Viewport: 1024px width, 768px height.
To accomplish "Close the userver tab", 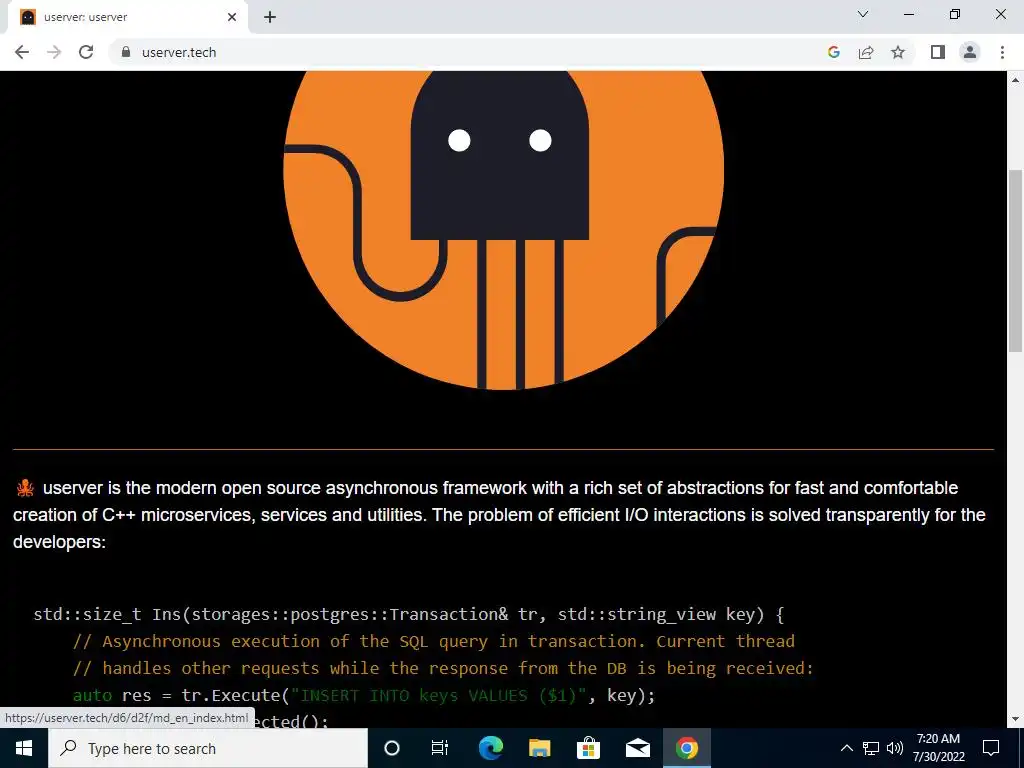I will (x=232, y=17).
